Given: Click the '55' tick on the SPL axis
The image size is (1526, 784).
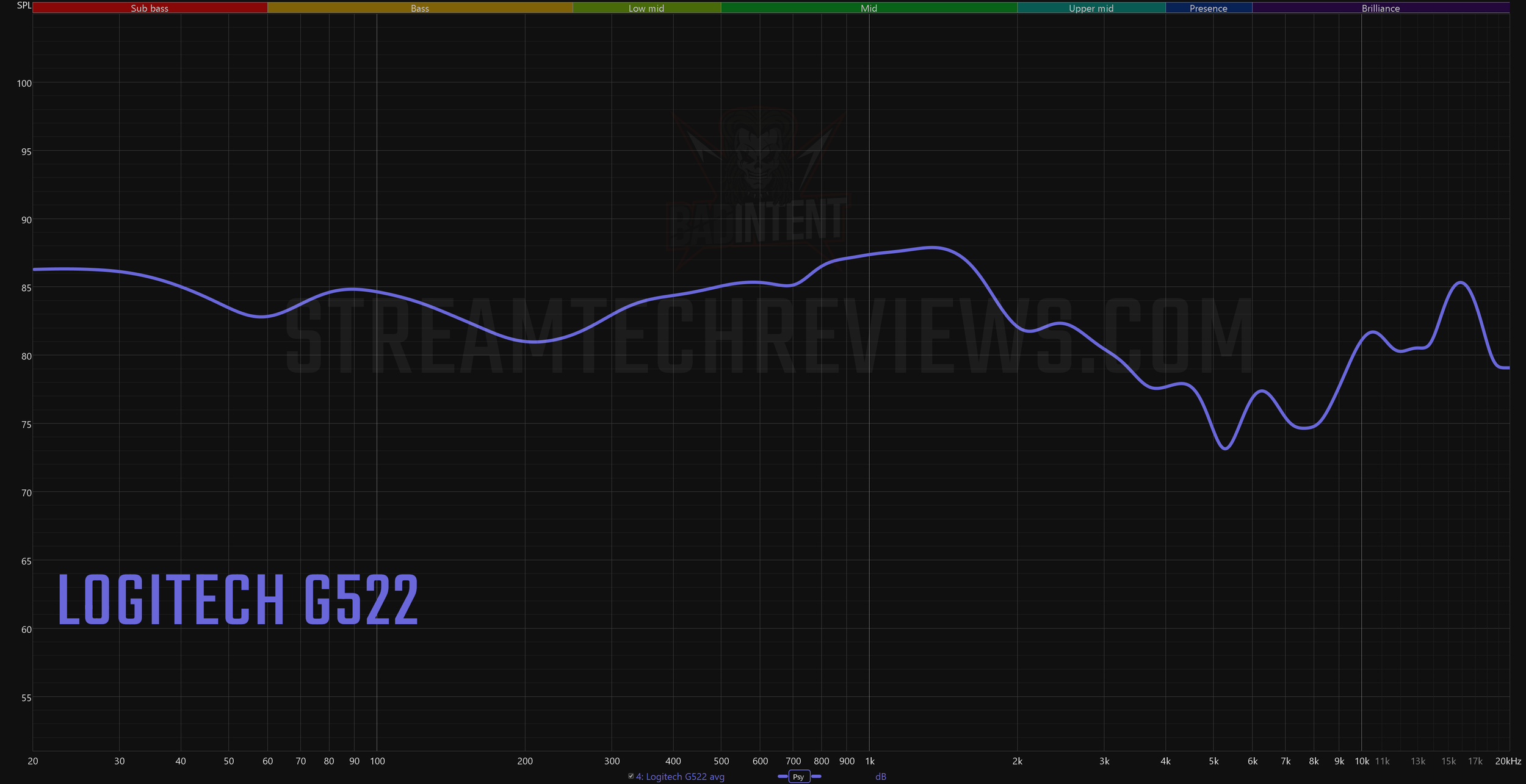Looking at the screenshot, I should point(26,698).
